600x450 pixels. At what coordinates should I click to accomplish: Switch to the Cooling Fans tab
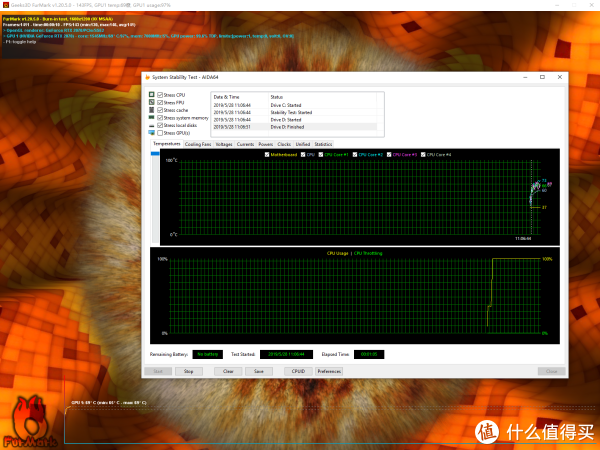click(x=198, y=144)
